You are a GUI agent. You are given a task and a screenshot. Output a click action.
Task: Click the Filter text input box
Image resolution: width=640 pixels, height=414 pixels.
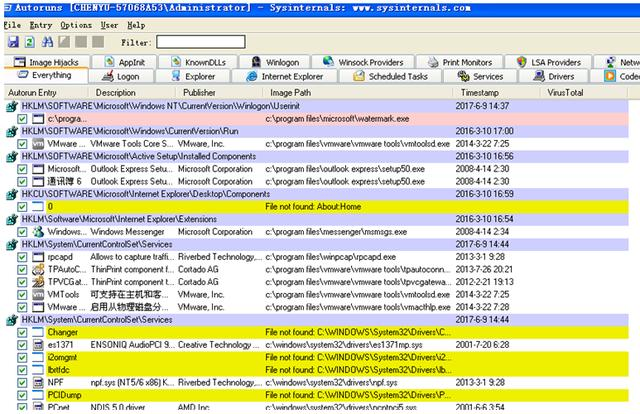coord(201,42)
